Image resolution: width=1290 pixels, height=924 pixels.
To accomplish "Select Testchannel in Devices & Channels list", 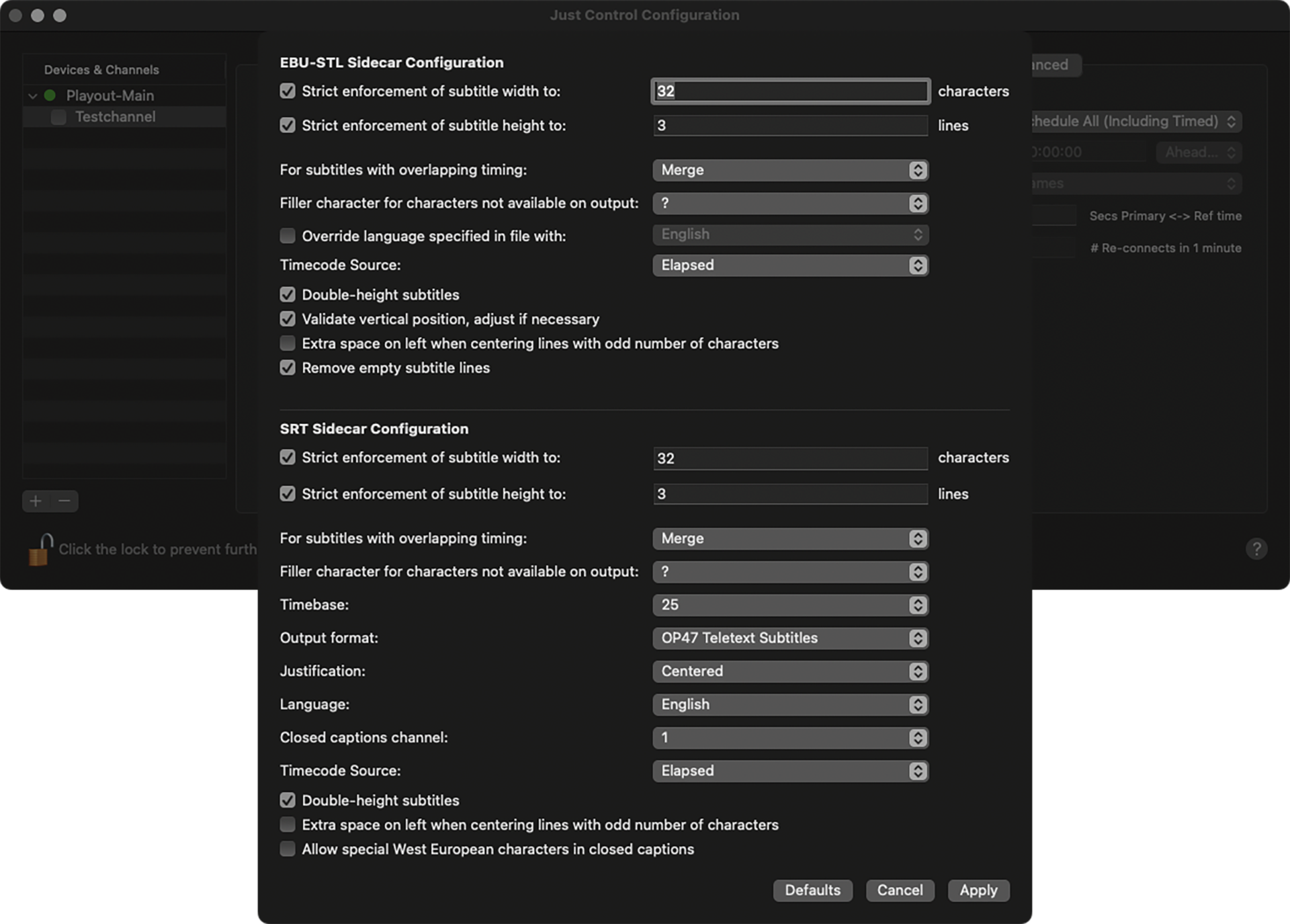I will tap(115, 117).
